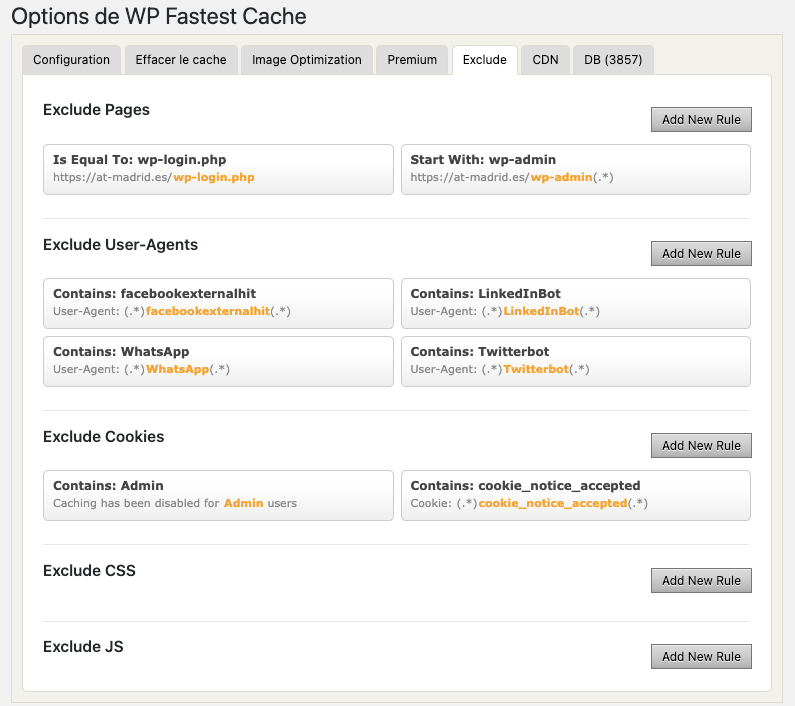Add new rule for Exclude JS
The width and height of the screenshot is (795, 706).
701,657
